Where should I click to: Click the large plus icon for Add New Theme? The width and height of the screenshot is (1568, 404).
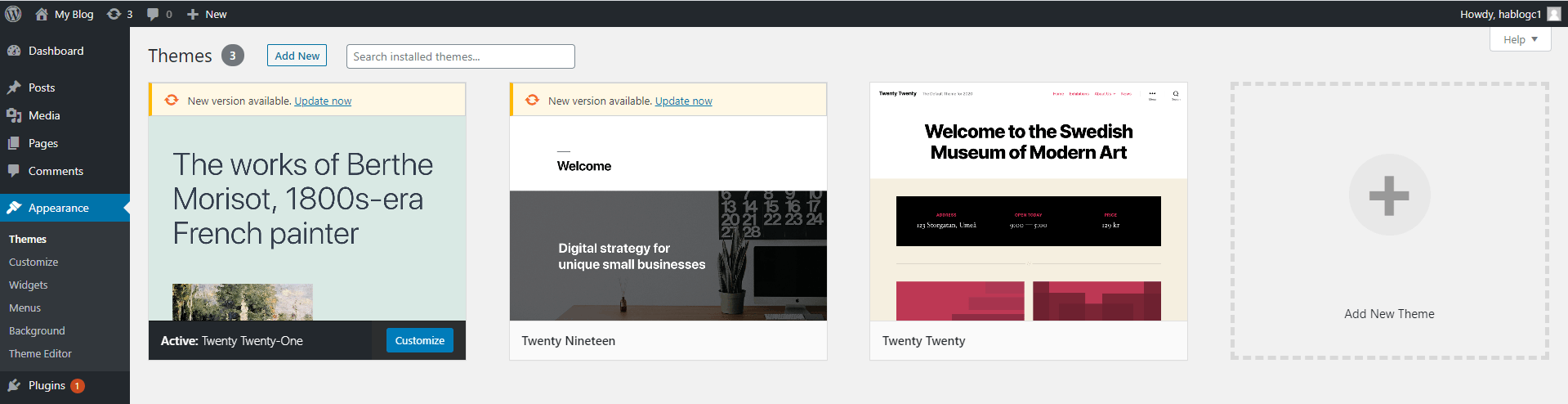click(1389, 195)
